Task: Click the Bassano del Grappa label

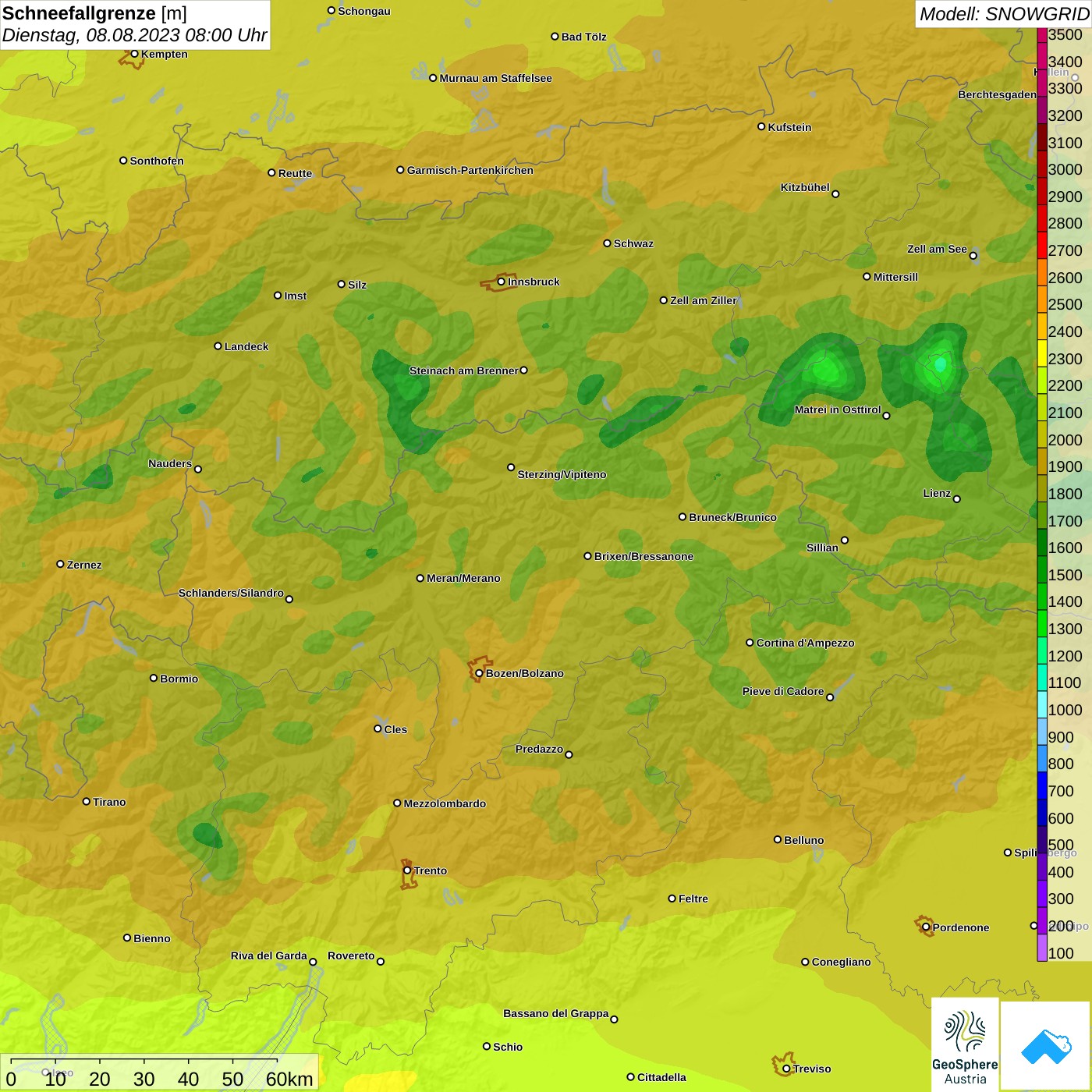Action: coord(555,1013)
